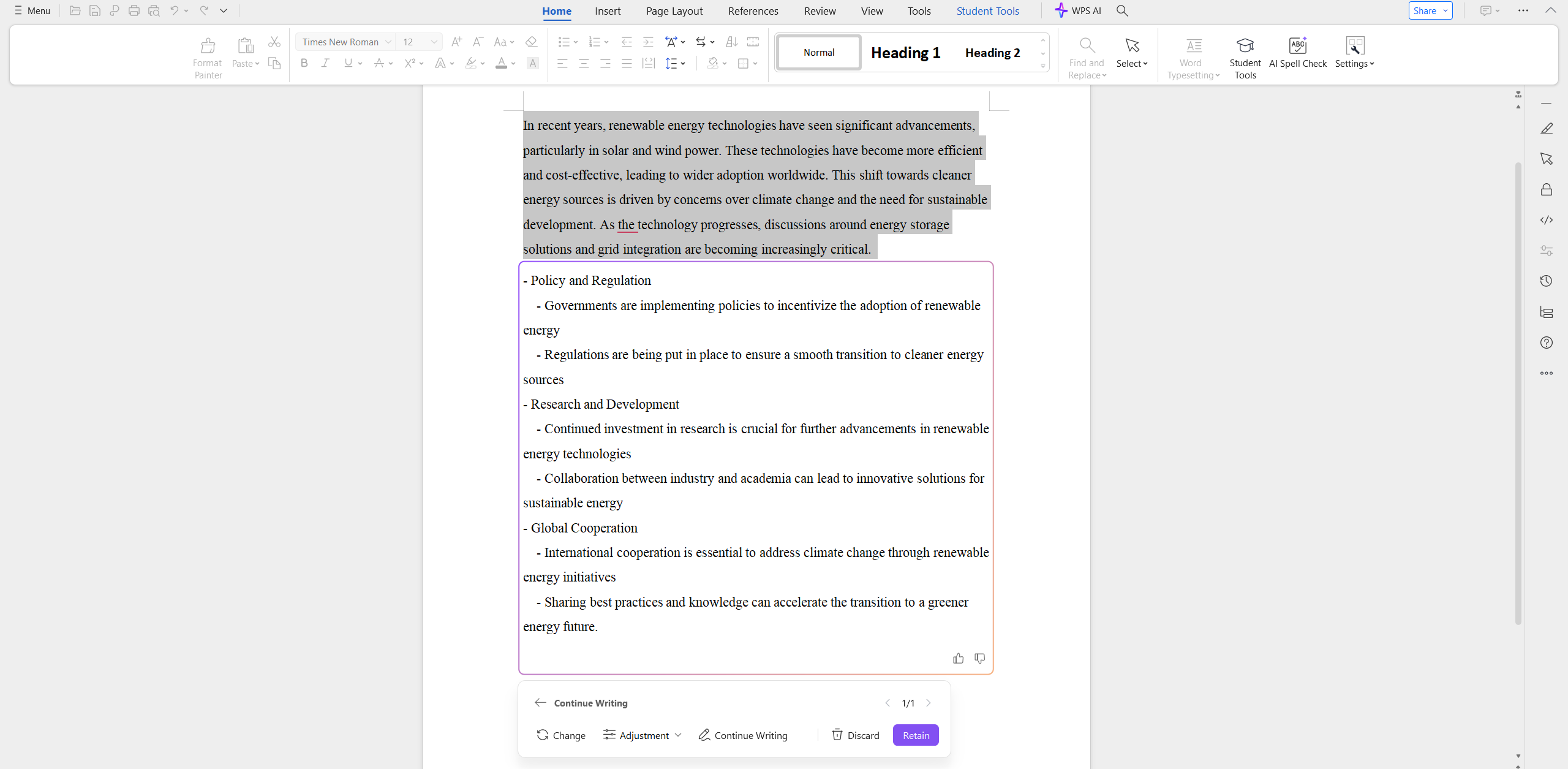The width and height of the screenshot is (1568, 769).
Task: Toggle italic formatting
Action: tap(325, 63)
